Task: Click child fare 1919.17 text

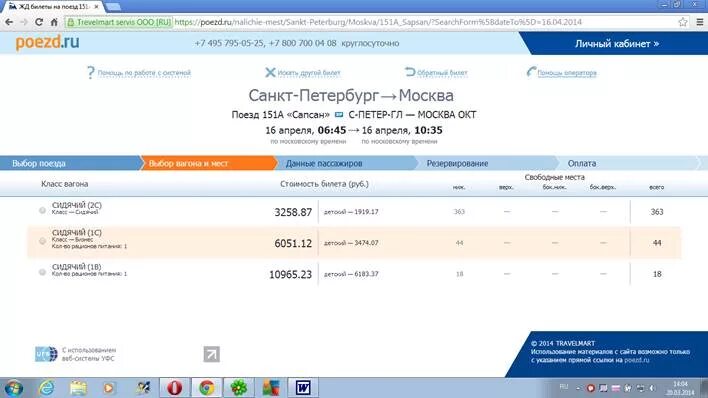Action: (351, 212)
